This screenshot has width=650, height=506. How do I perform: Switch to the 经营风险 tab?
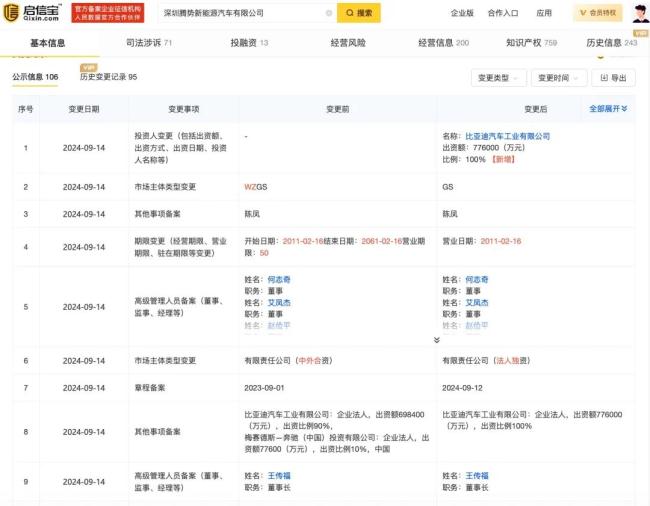(348, 43)
